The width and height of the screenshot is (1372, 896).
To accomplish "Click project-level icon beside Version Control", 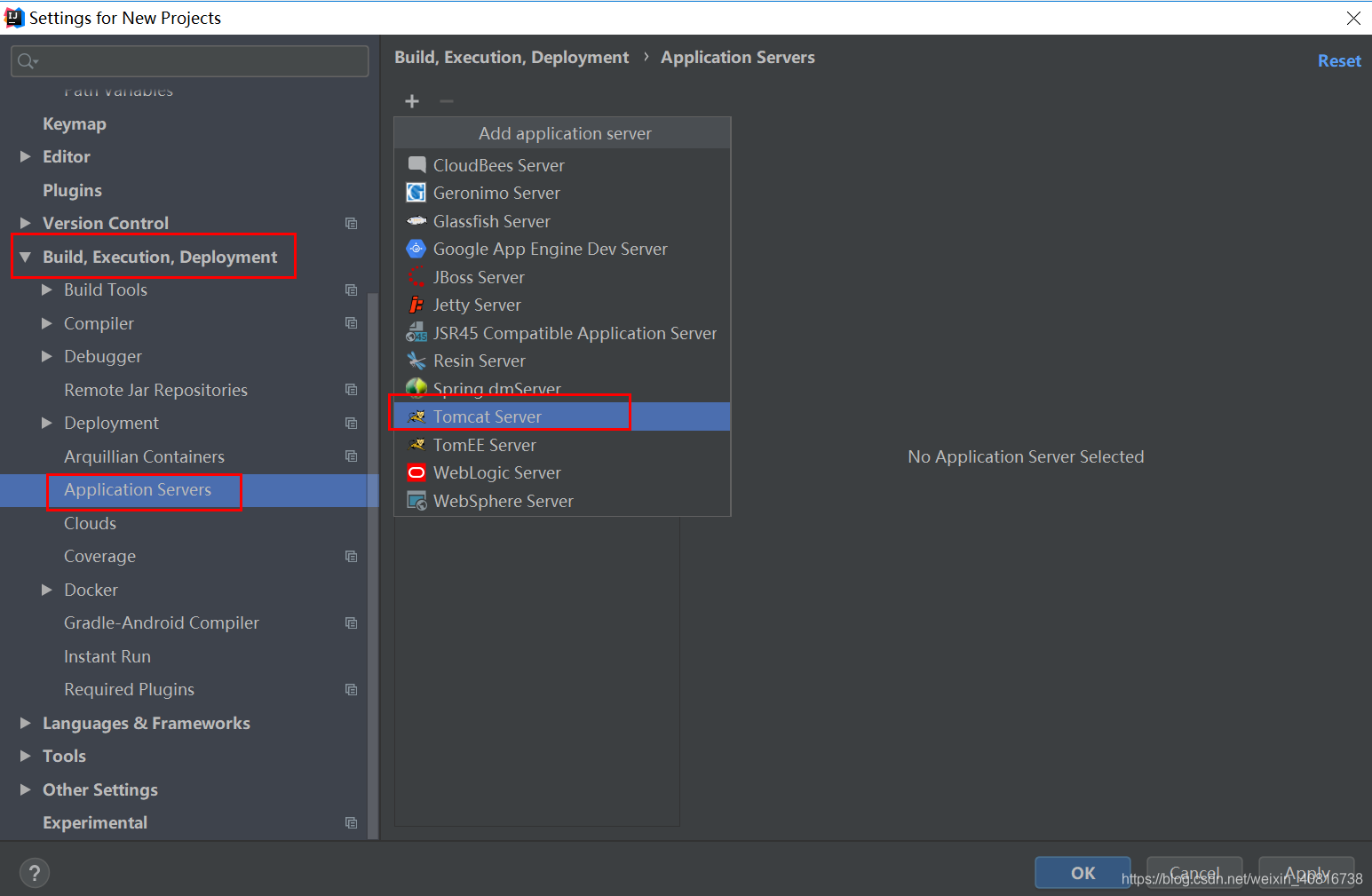I will click(x=352, y=224).
